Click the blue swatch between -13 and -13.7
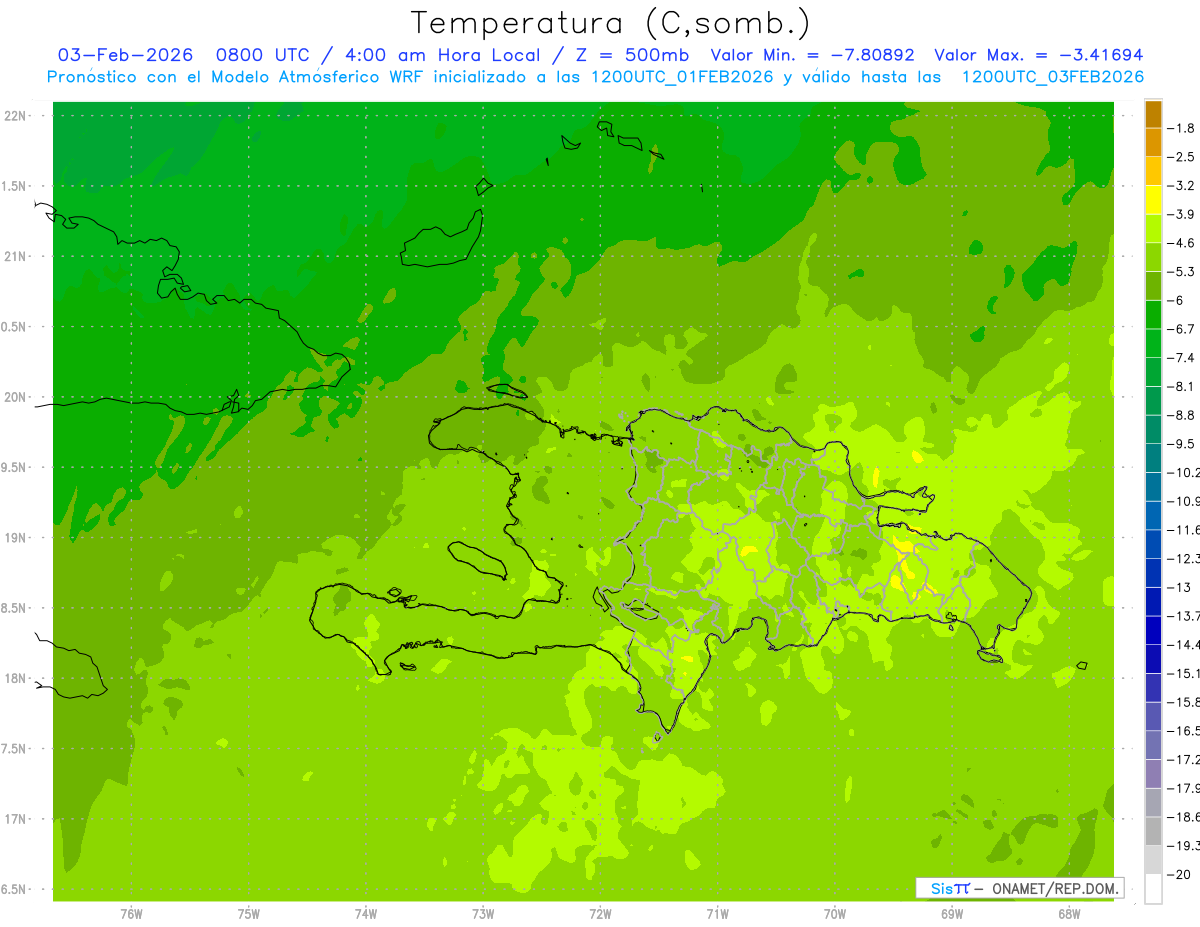The height and width of the screenshot is (927, 1200). pyautogui.click(x=1153, y=601)
